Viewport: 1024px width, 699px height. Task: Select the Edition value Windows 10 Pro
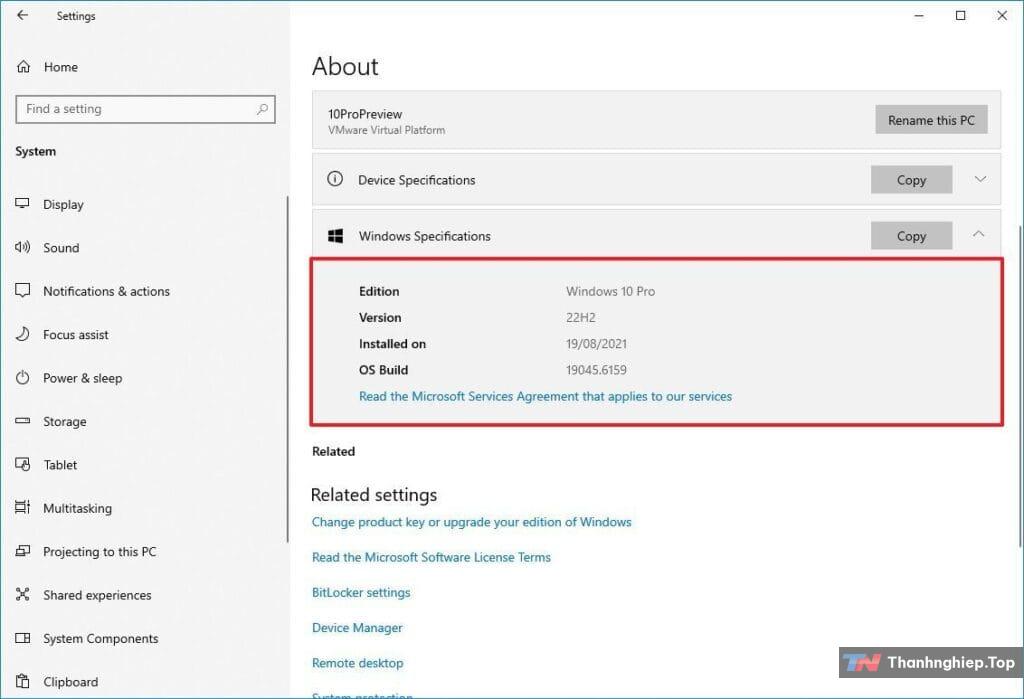tap(611, 291)
